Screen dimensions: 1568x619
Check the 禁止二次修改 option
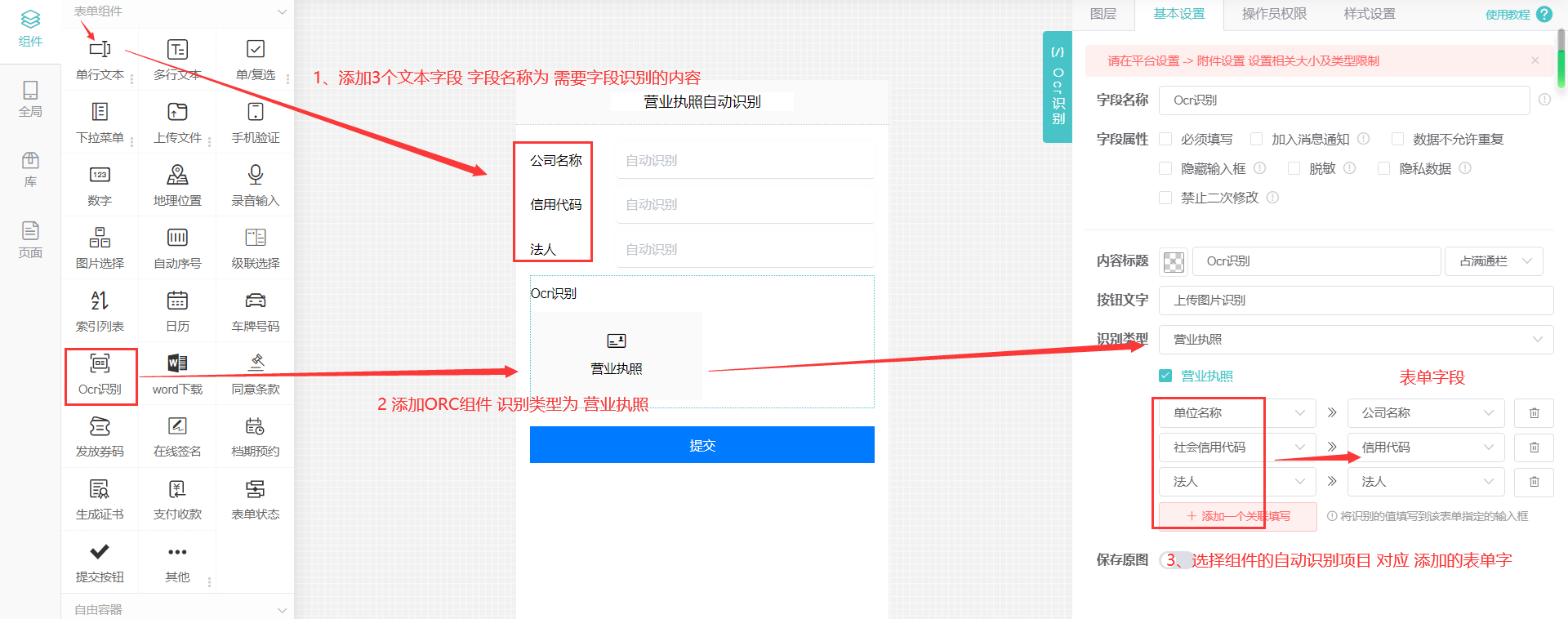pos(1165,198)
